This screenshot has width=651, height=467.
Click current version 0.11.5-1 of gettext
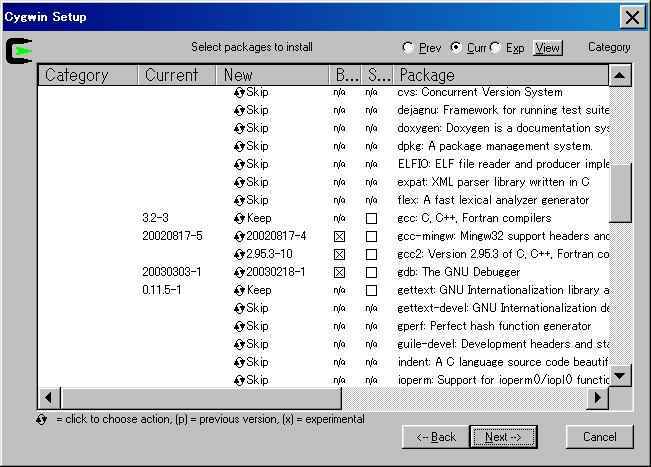[x=162, y=290]
